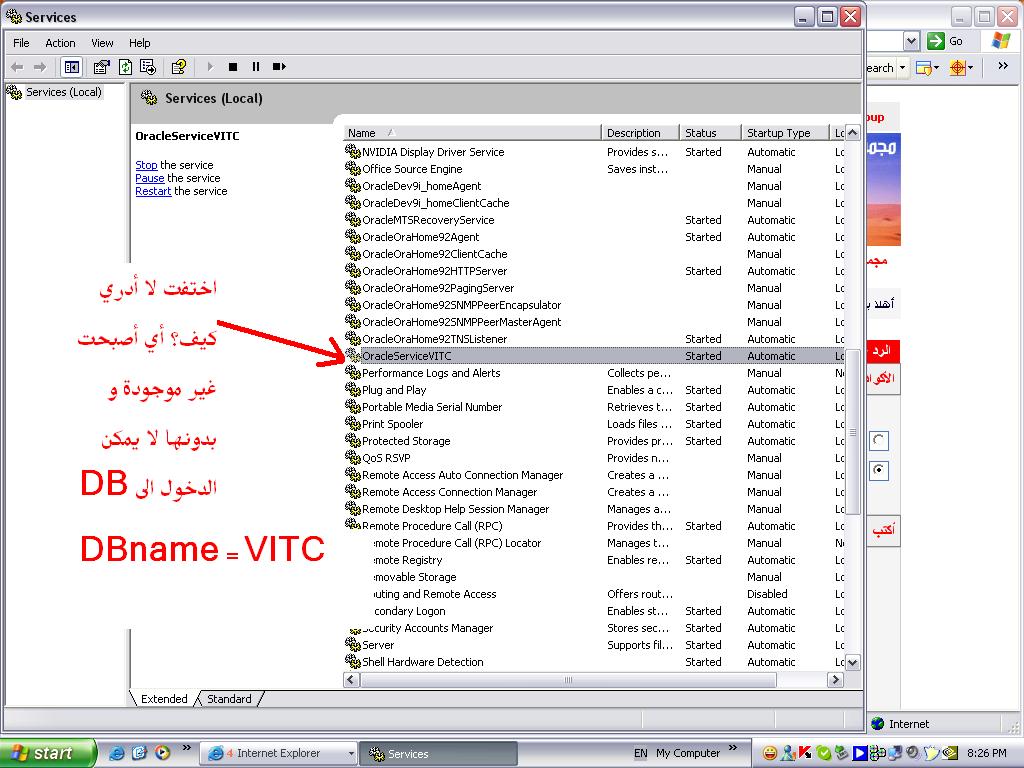Expand the Search toolbar dropdown arrow
This screenshot has height=768, width=1024.
[902, 68]
